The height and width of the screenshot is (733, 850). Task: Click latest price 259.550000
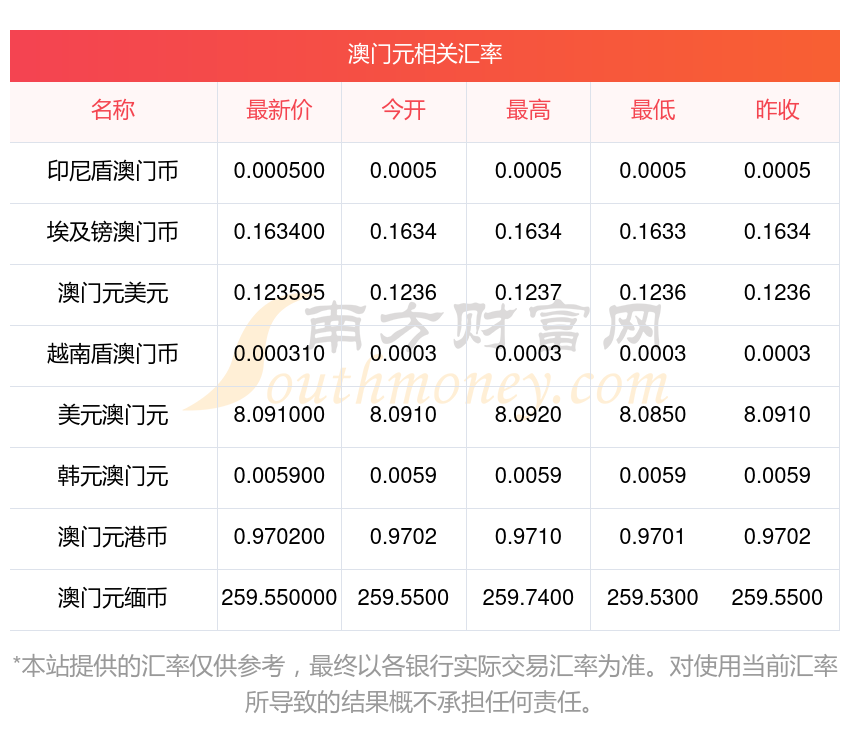pos(279,598)
